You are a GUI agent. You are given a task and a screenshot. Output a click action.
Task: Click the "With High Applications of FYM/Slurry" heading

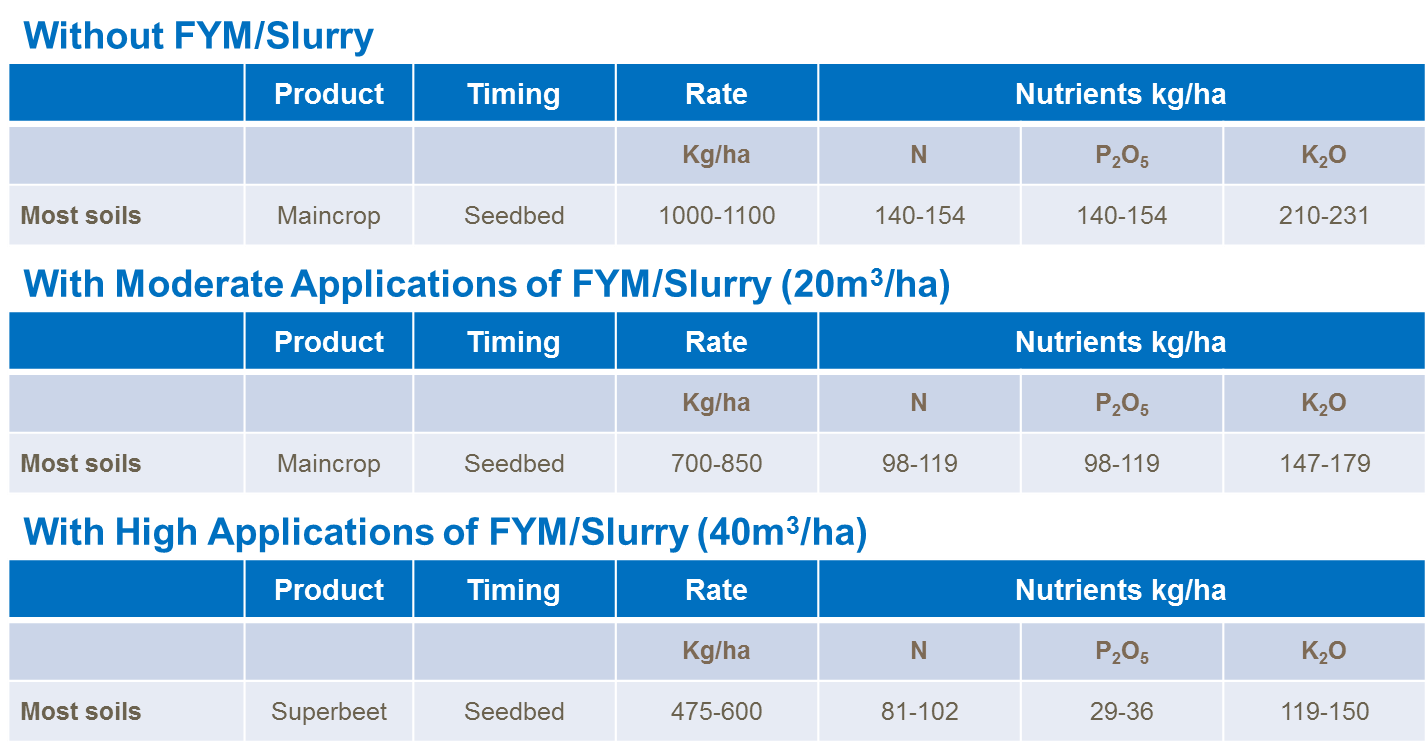(x=444, y=533)
